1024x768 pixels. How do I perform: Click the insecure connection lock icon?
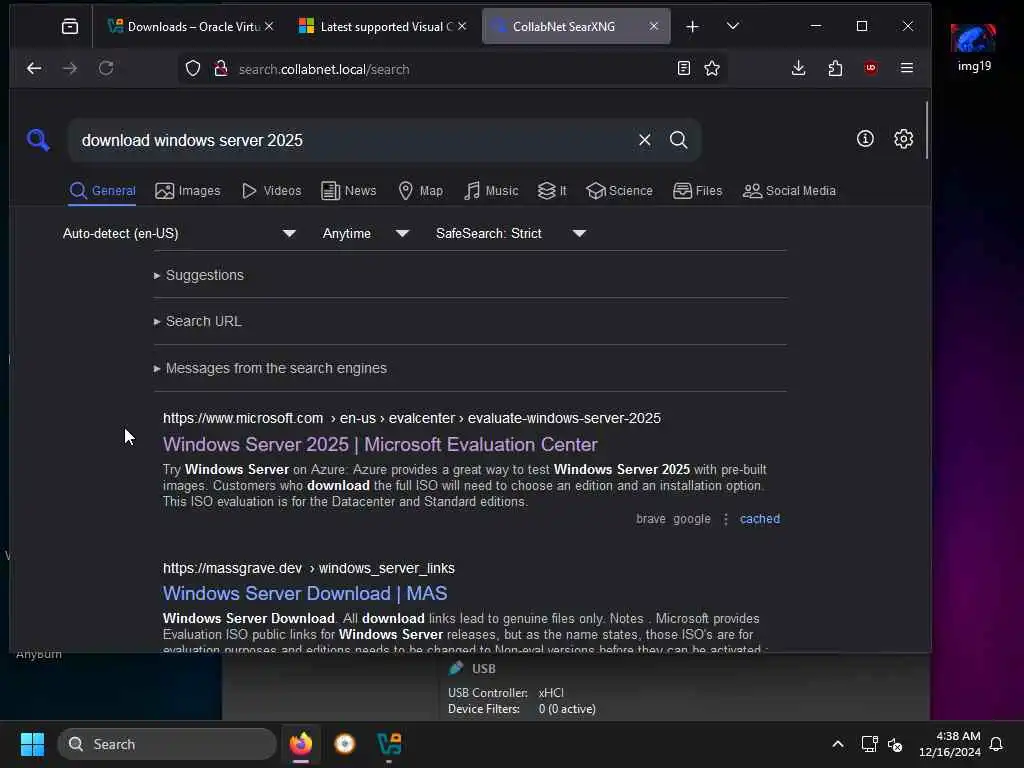pyautogui.click(x=221, y=69)
